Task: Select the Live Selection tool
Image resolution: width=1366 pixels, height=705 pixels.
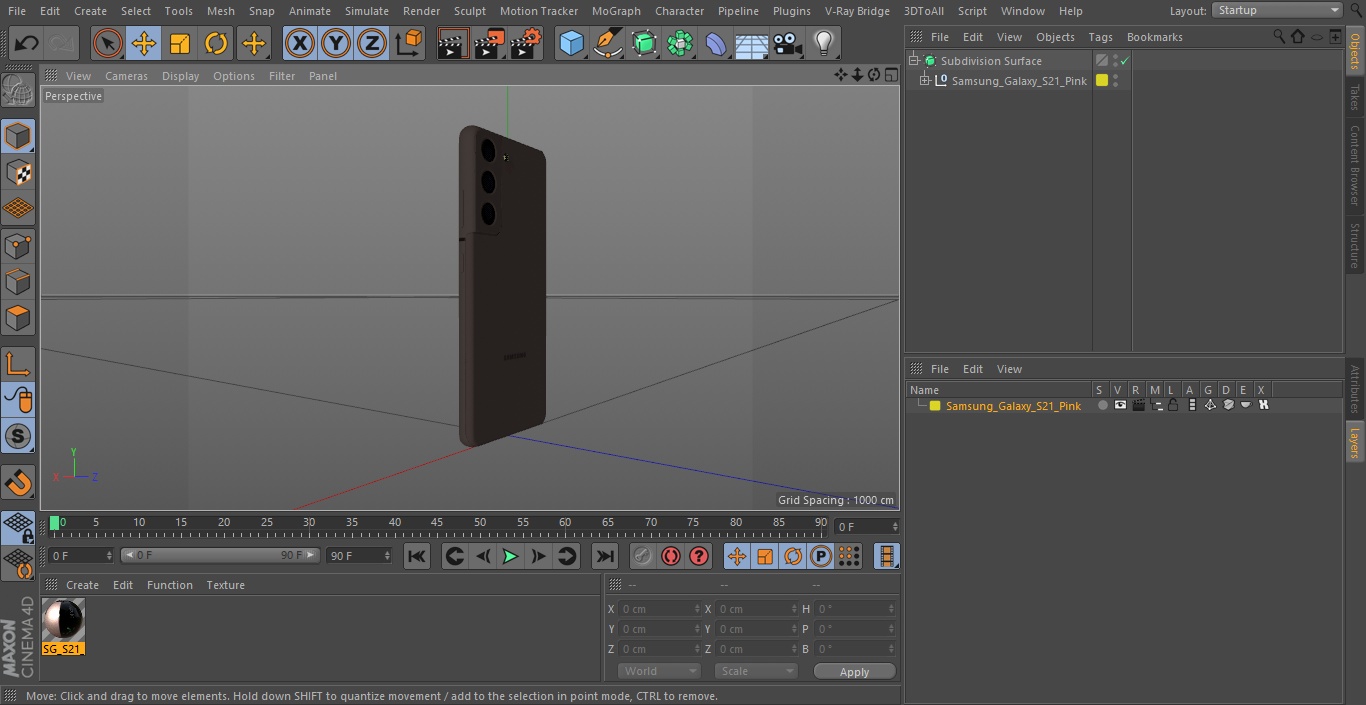Action: (x=108, y=44)
